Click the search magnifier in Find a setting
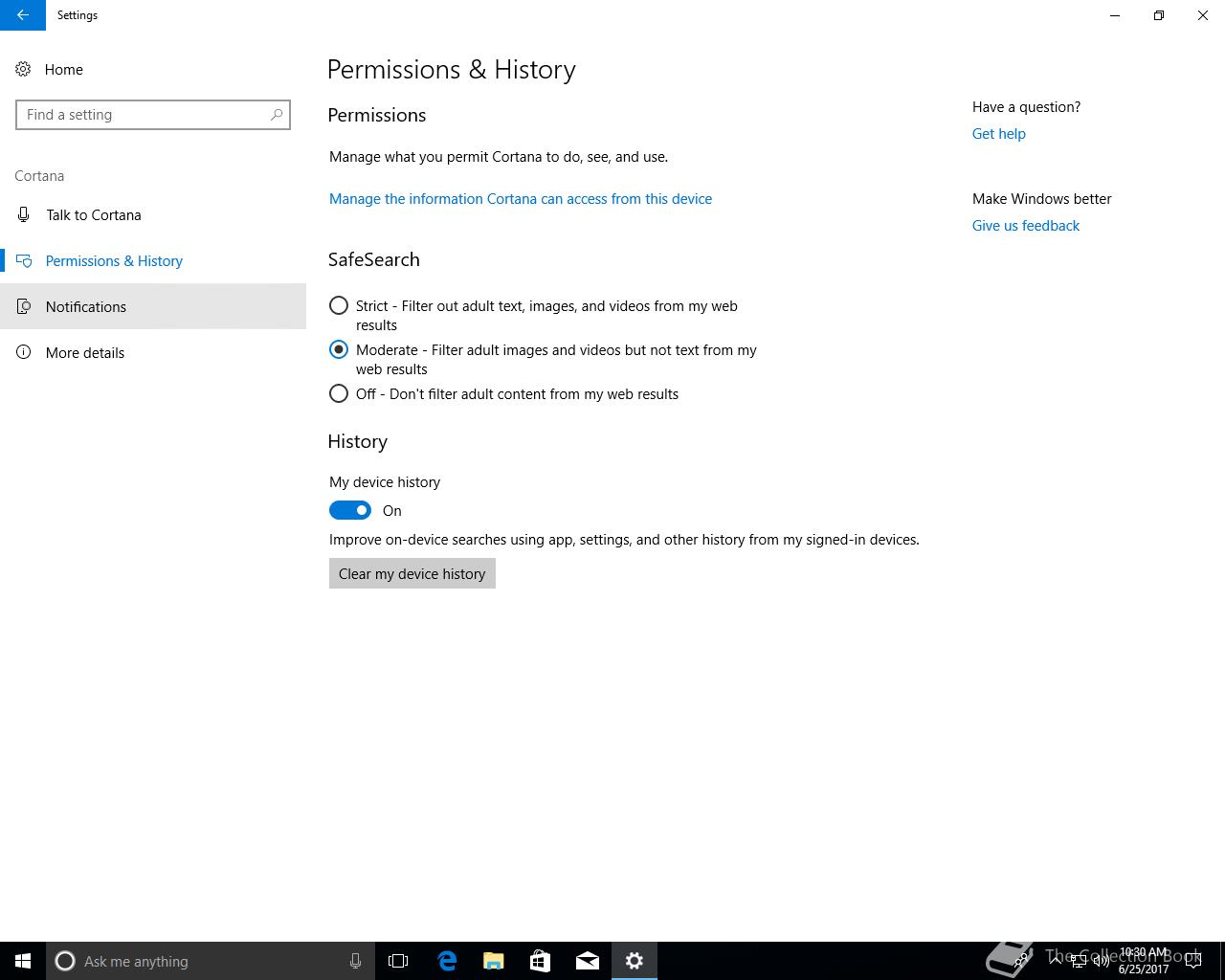Viewport: 1225px width, 980px height. tap(277, 115)
